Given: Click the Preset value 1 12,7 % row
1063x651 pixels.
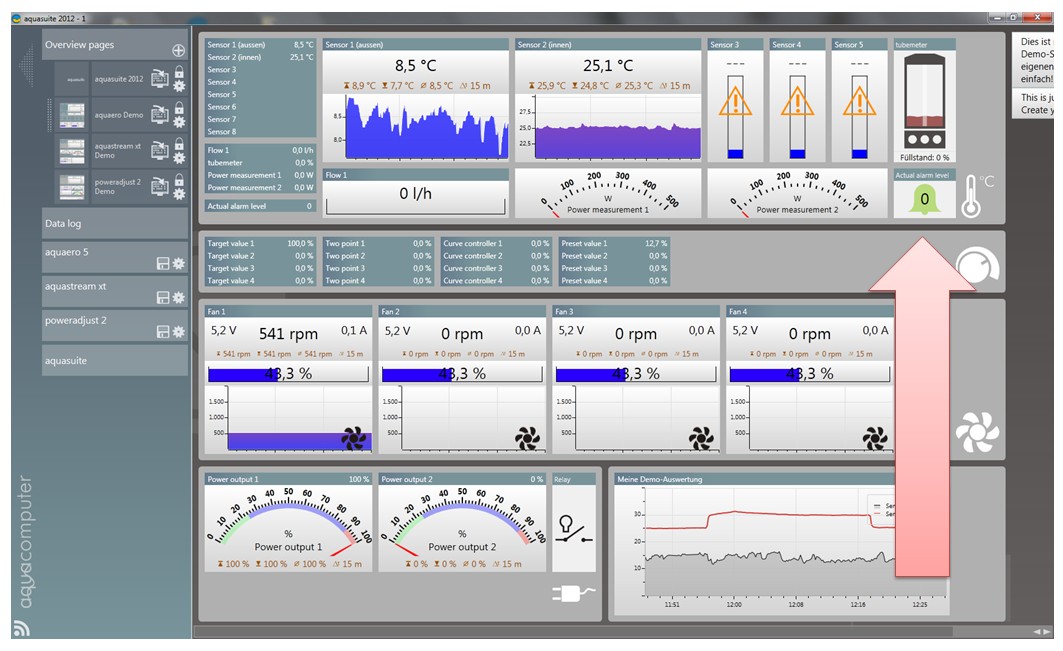Looking at the screenshot, I should [614, 243].
